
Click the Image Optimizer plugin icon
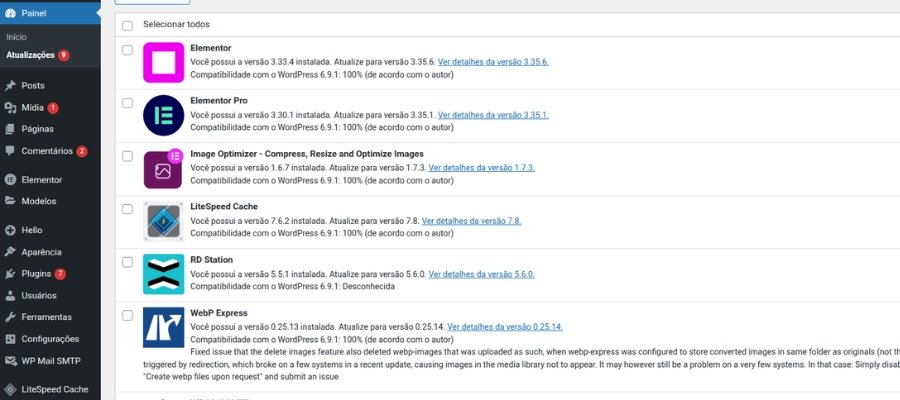[163, 169]
